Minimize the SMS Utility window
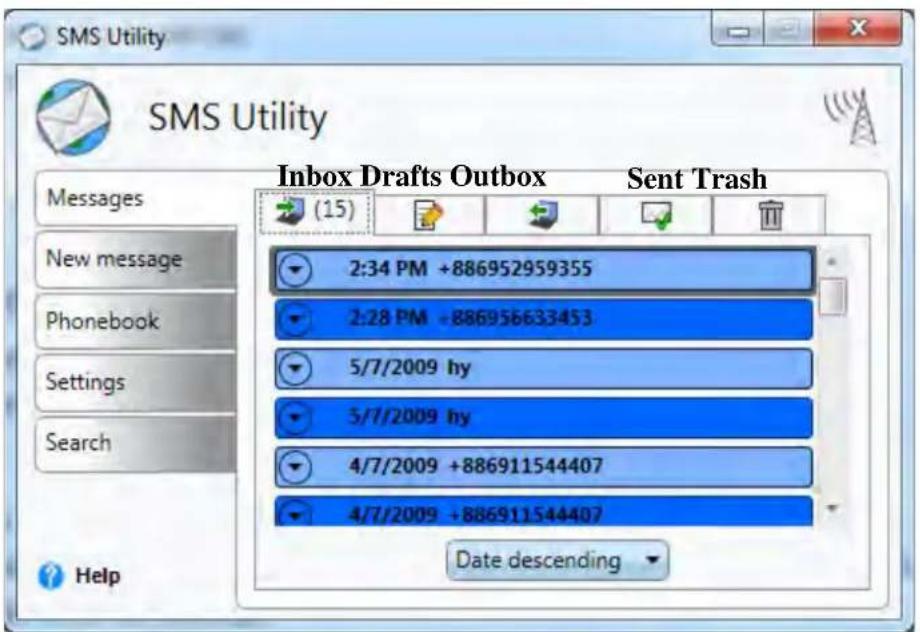Viewport: 920px width, 632px height. [738, 31]
